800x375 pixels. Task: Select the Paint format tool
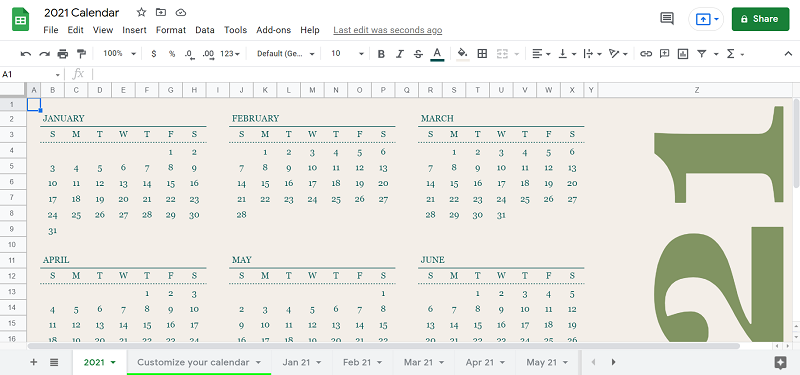click(81, 54)
